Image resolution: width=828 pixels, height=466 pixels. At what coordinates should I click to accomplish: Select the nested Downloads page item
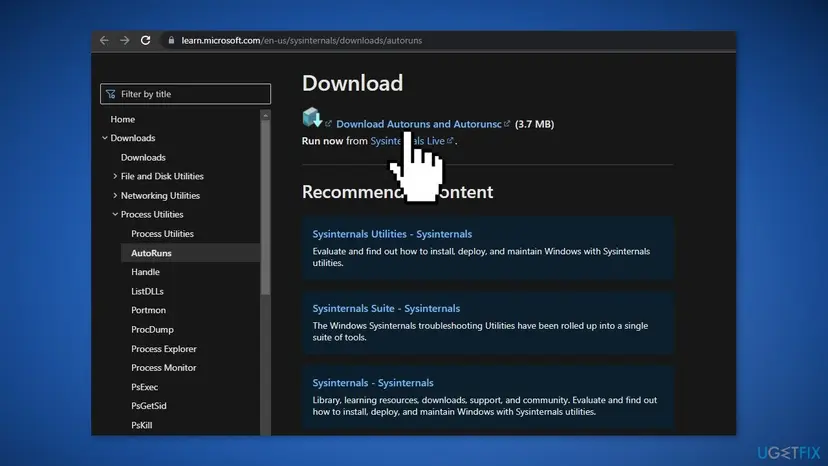(x=143, y=157)
